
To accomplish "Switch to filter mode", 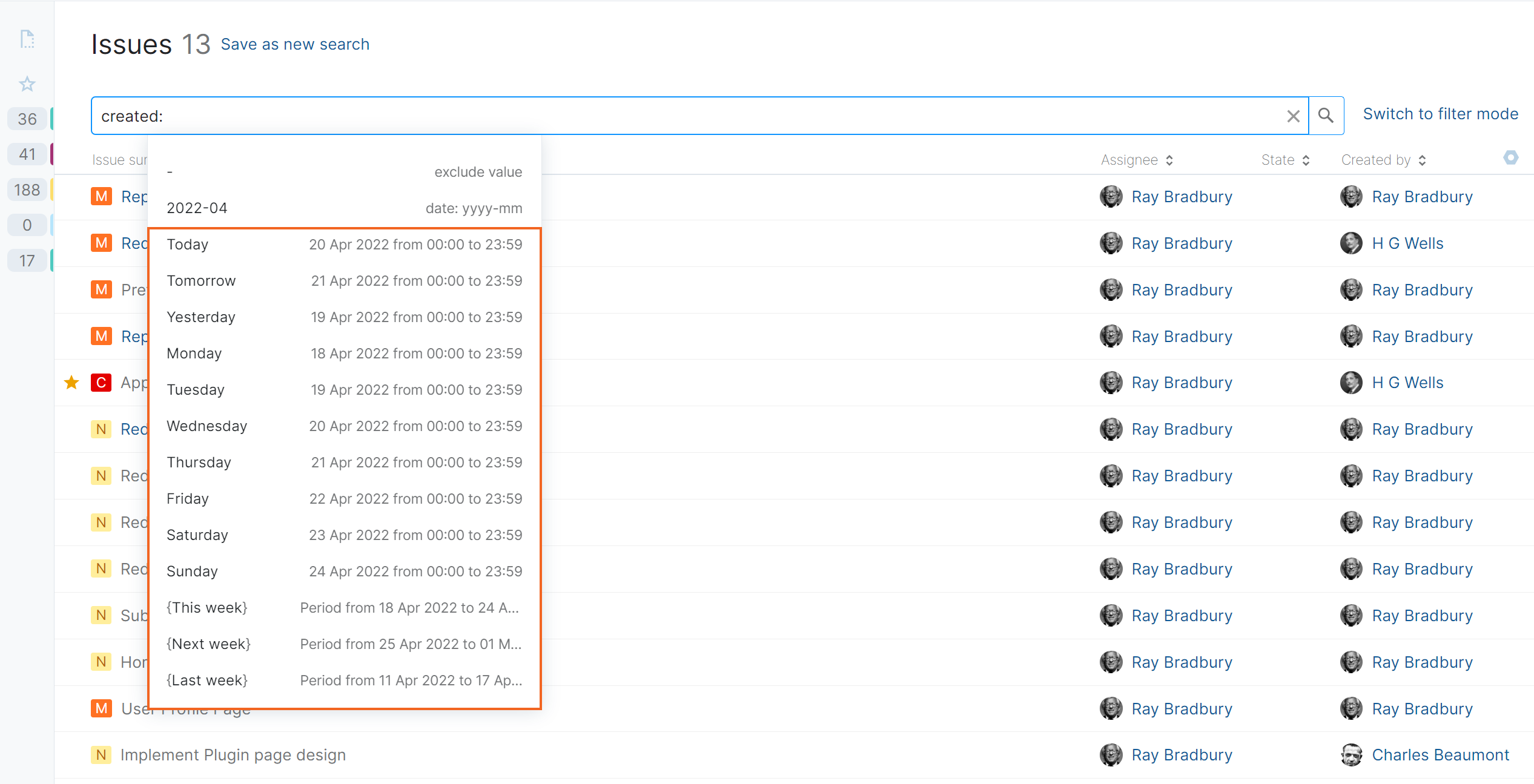I will 1440,113.
